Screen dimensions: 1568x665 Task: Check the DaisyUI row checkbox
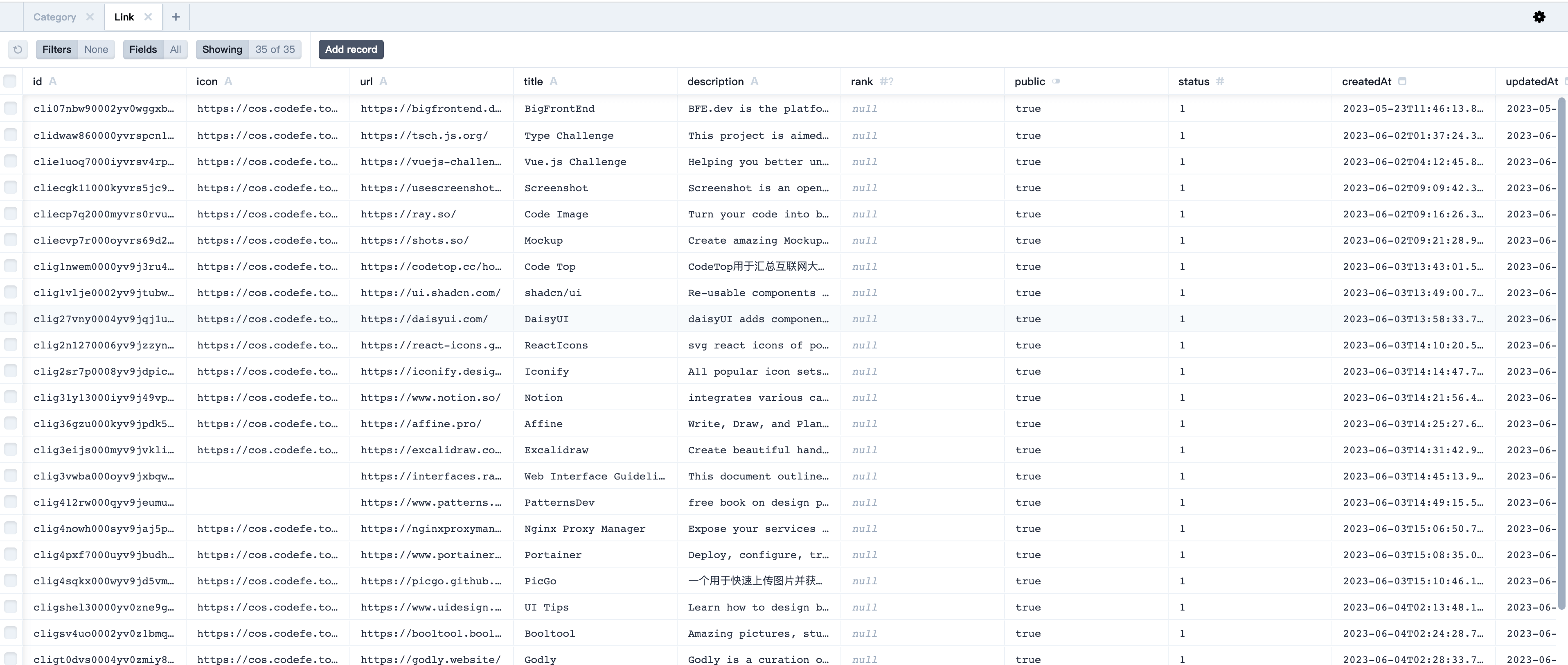pyautogui.click(x=10, y=318)
